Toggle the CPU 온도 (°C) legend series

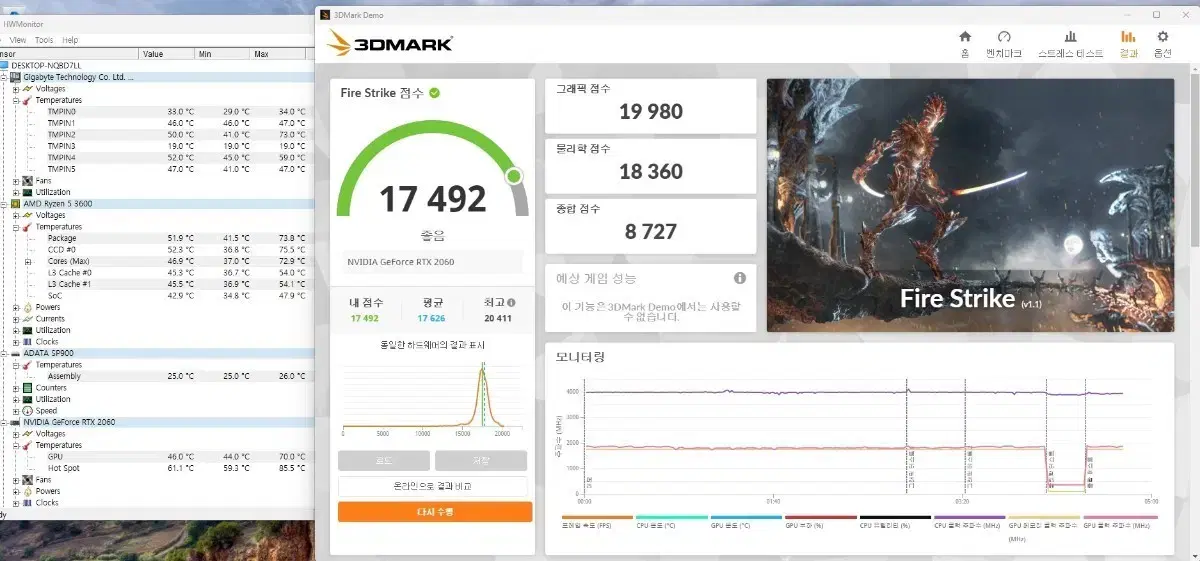coord(671,521)
